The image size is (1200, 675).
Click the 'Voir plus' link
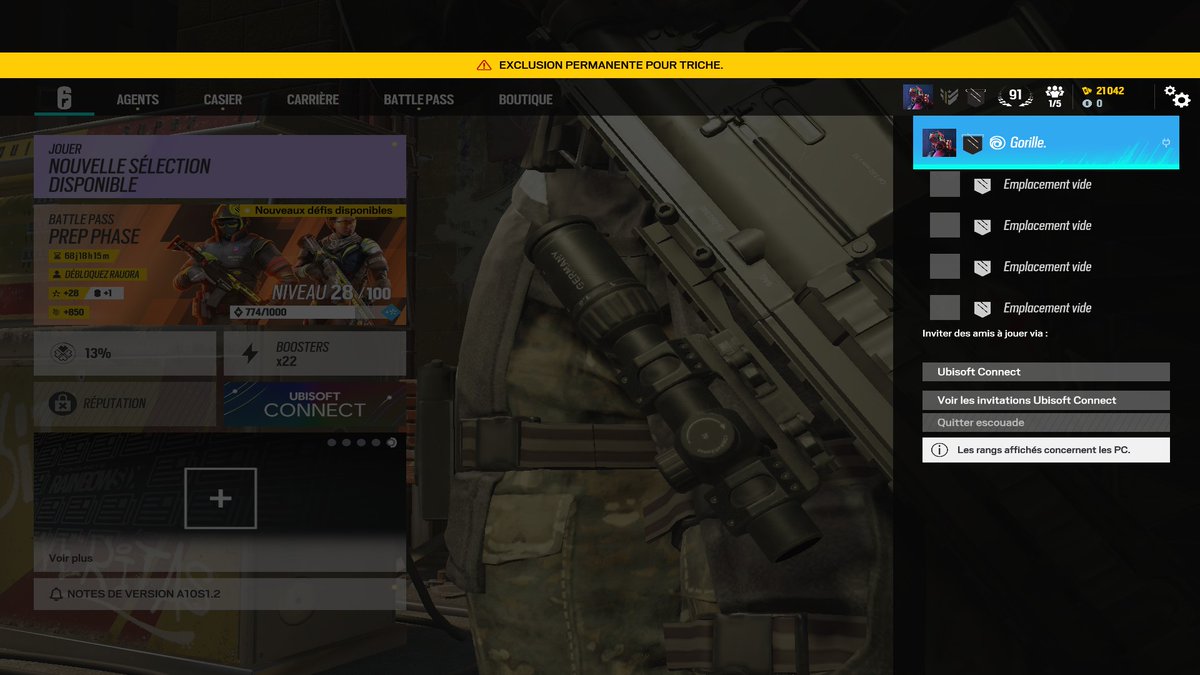(71, 558)
